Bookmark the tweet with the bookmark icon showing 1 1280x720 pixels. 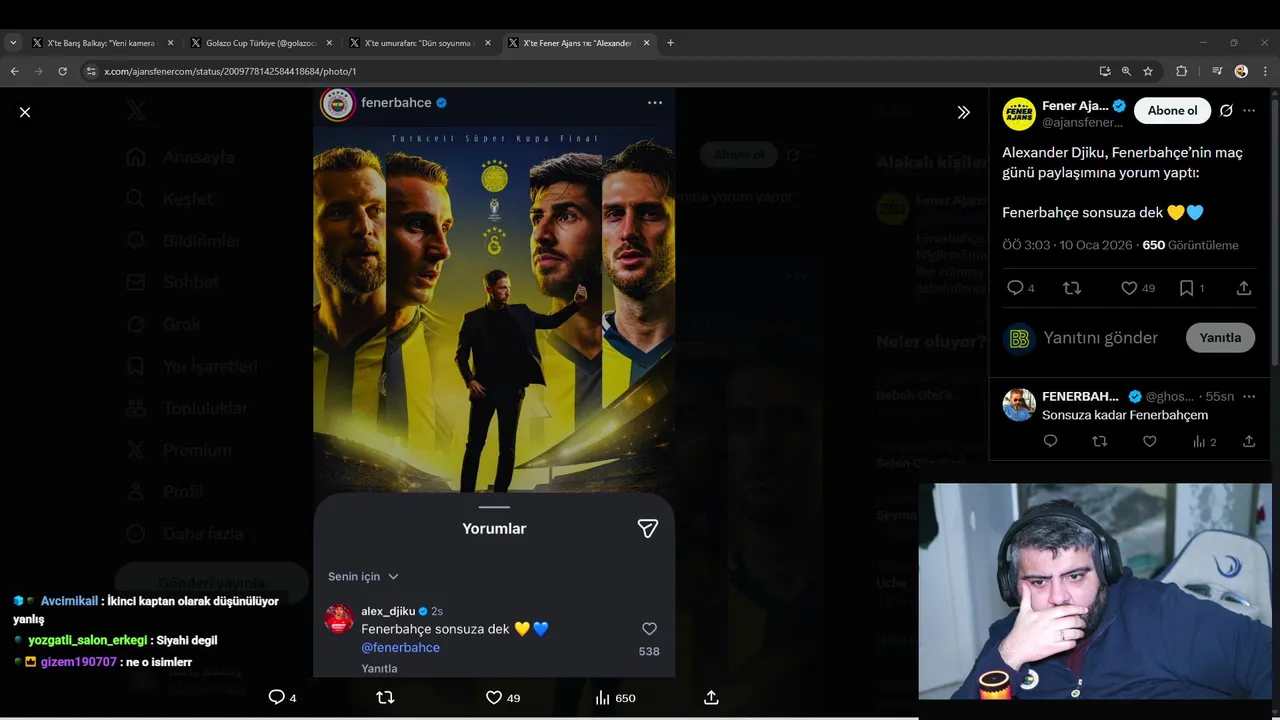1186,288
